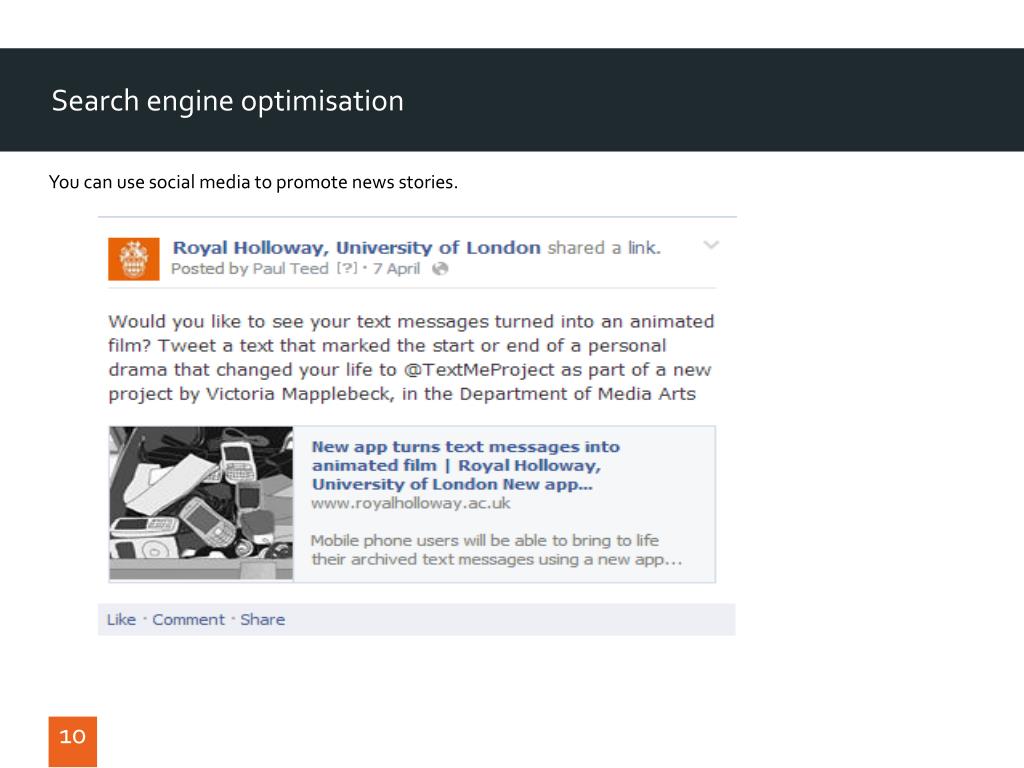Open the 7 April post timestamp
Image resolution: width=1024 pixels, height=768 pixels.
click(x=396, y=268)
